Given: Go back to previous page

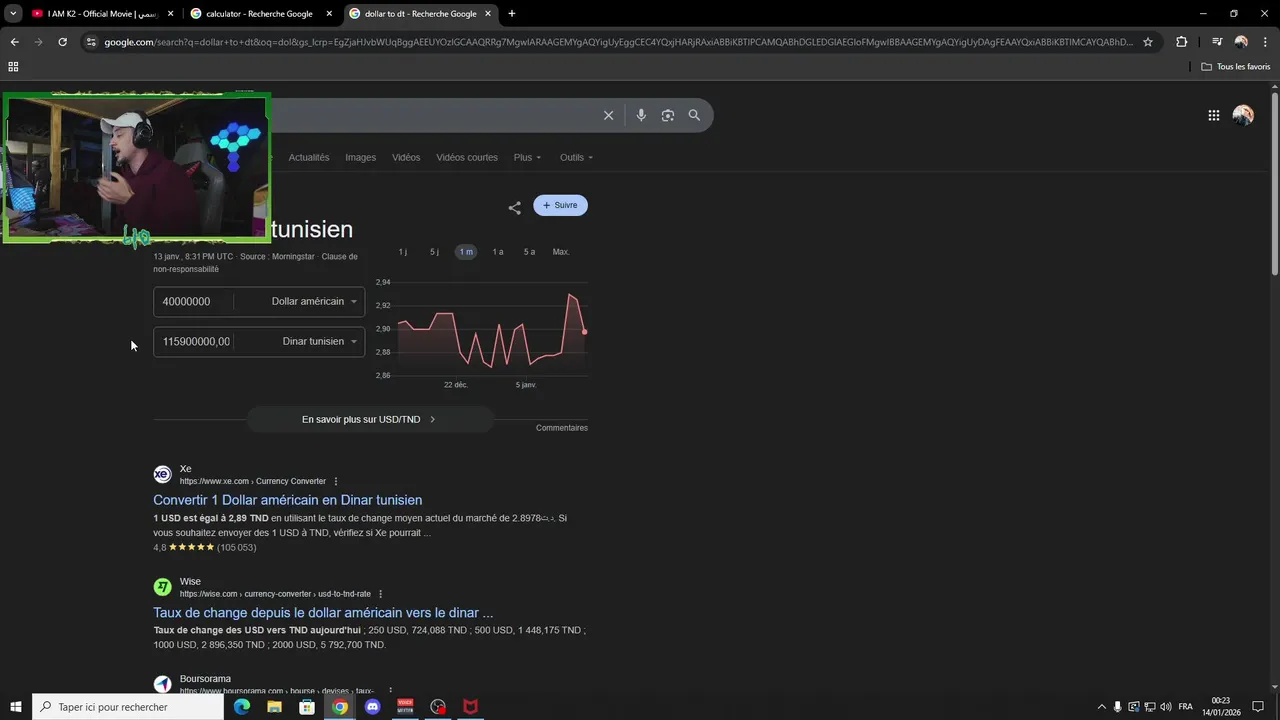Looking at the screenshot, I should [14, 42].
